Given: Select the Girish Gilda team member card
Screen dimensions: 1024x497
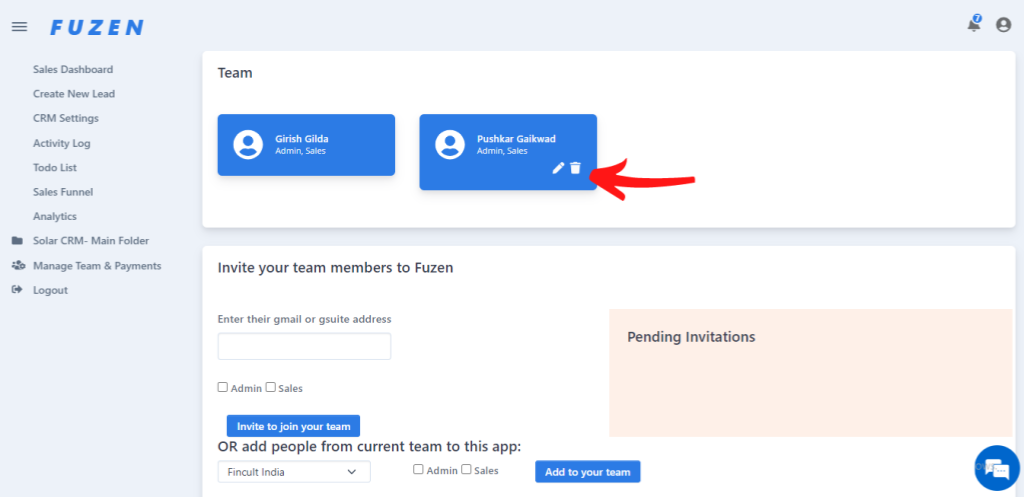Looking at the screenshot, I should point(306,145).
